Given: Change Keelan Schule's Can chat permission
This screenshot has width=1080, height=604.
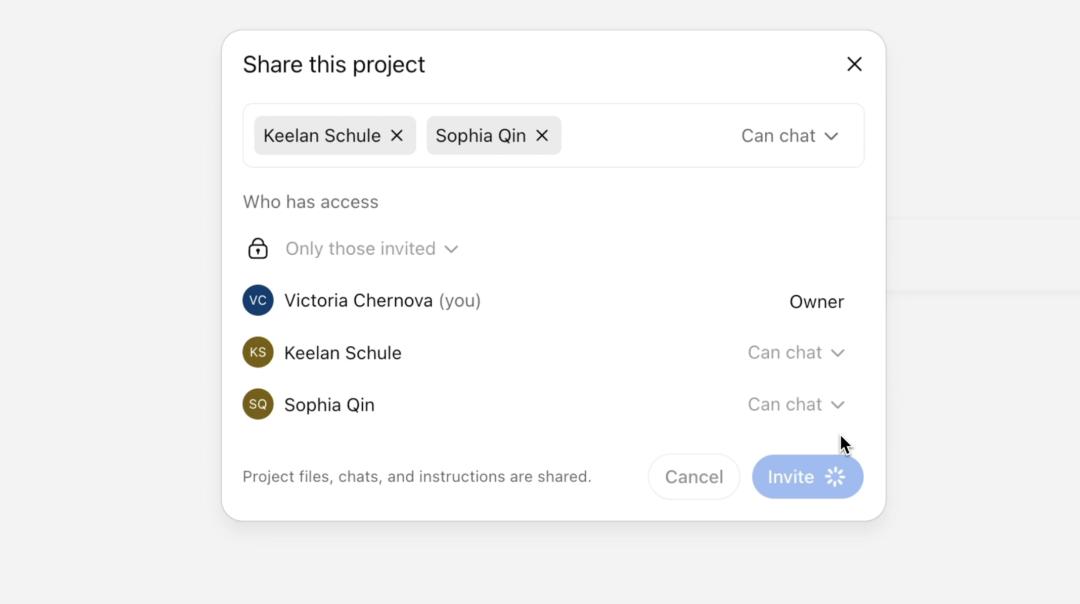Looking at the screenshot, I should (x=796, y=352).
